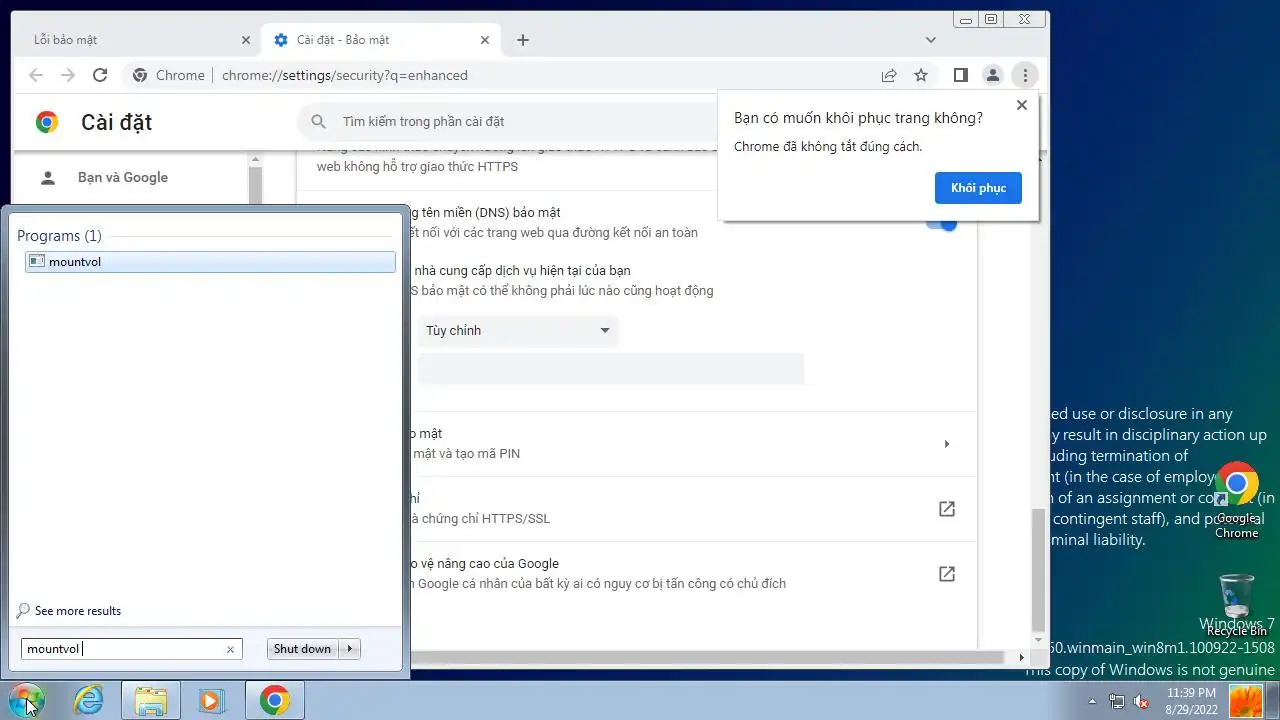Screen dimensions: 1280x720
Task: Select the 'Cài đặt - Bảo mật' tab
Action: point(380,40)
